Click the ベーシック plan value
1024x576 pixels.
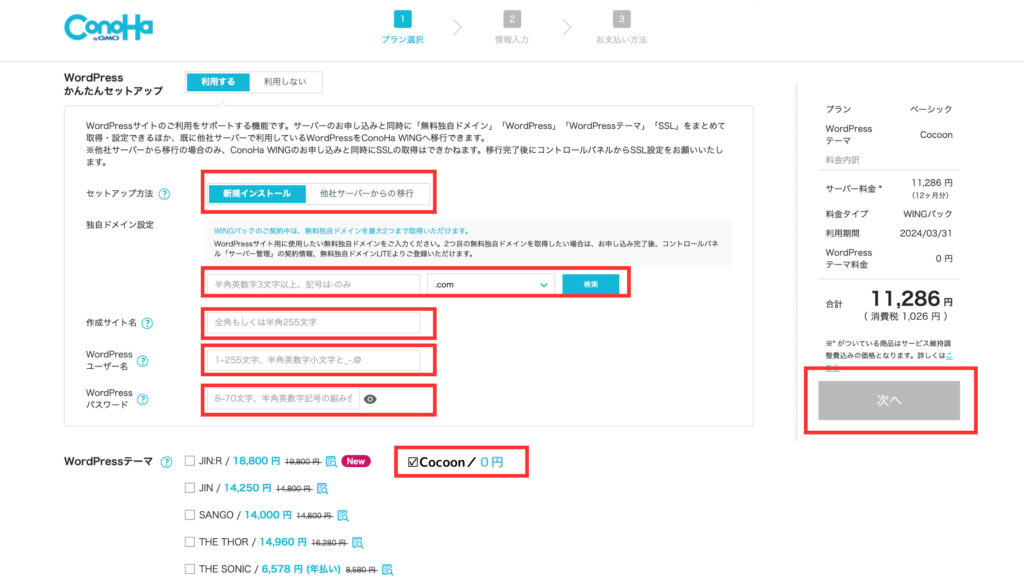point(931,109)
